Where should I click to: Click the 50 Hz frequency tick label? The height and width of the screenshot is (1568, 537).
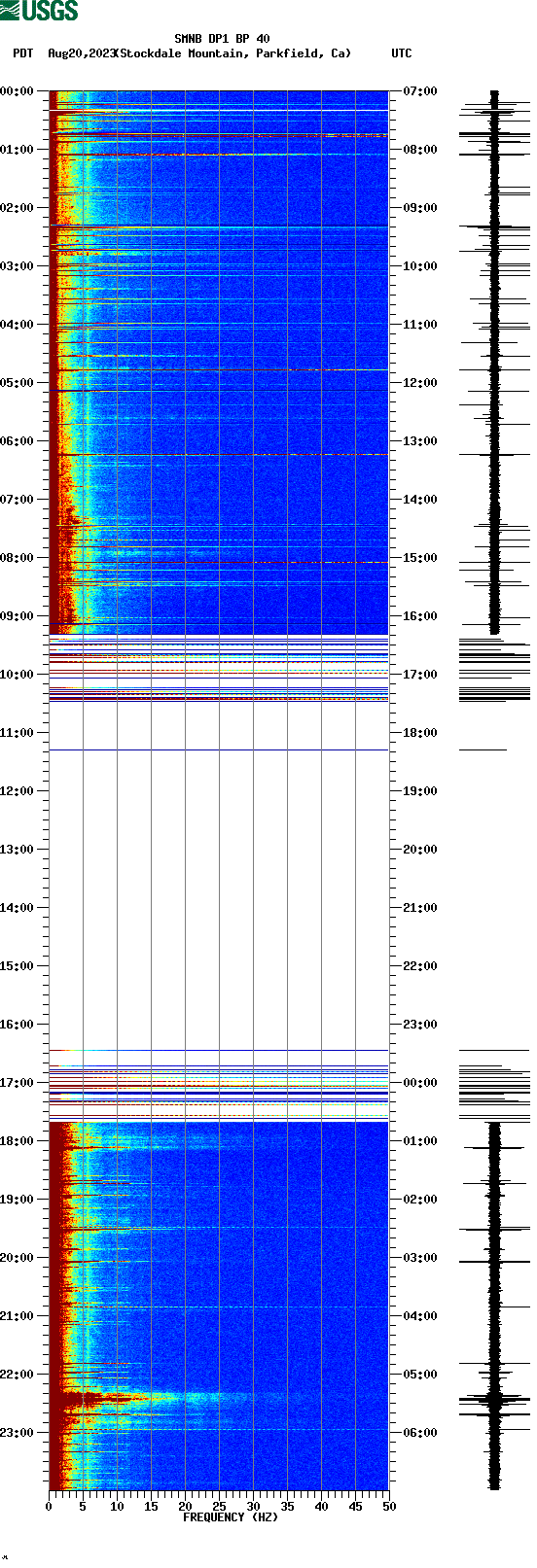pyautogui.click(x=389, y=1507)
